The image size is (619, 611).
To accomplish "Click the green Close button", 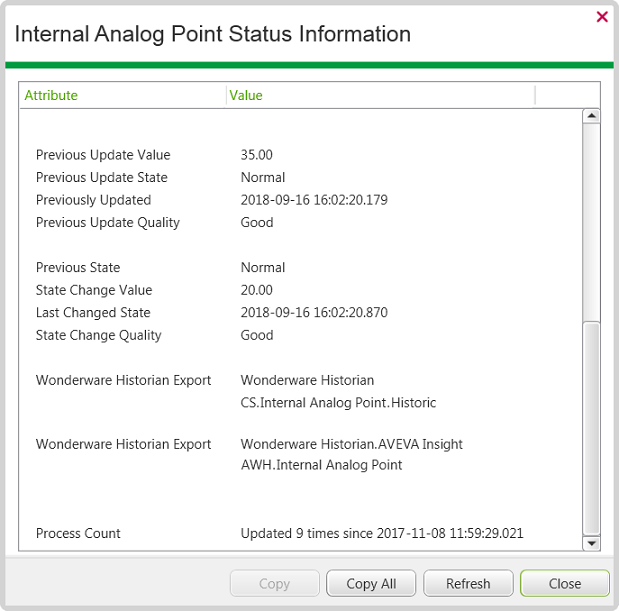I will pyautogui.click(x=565, y=583).
